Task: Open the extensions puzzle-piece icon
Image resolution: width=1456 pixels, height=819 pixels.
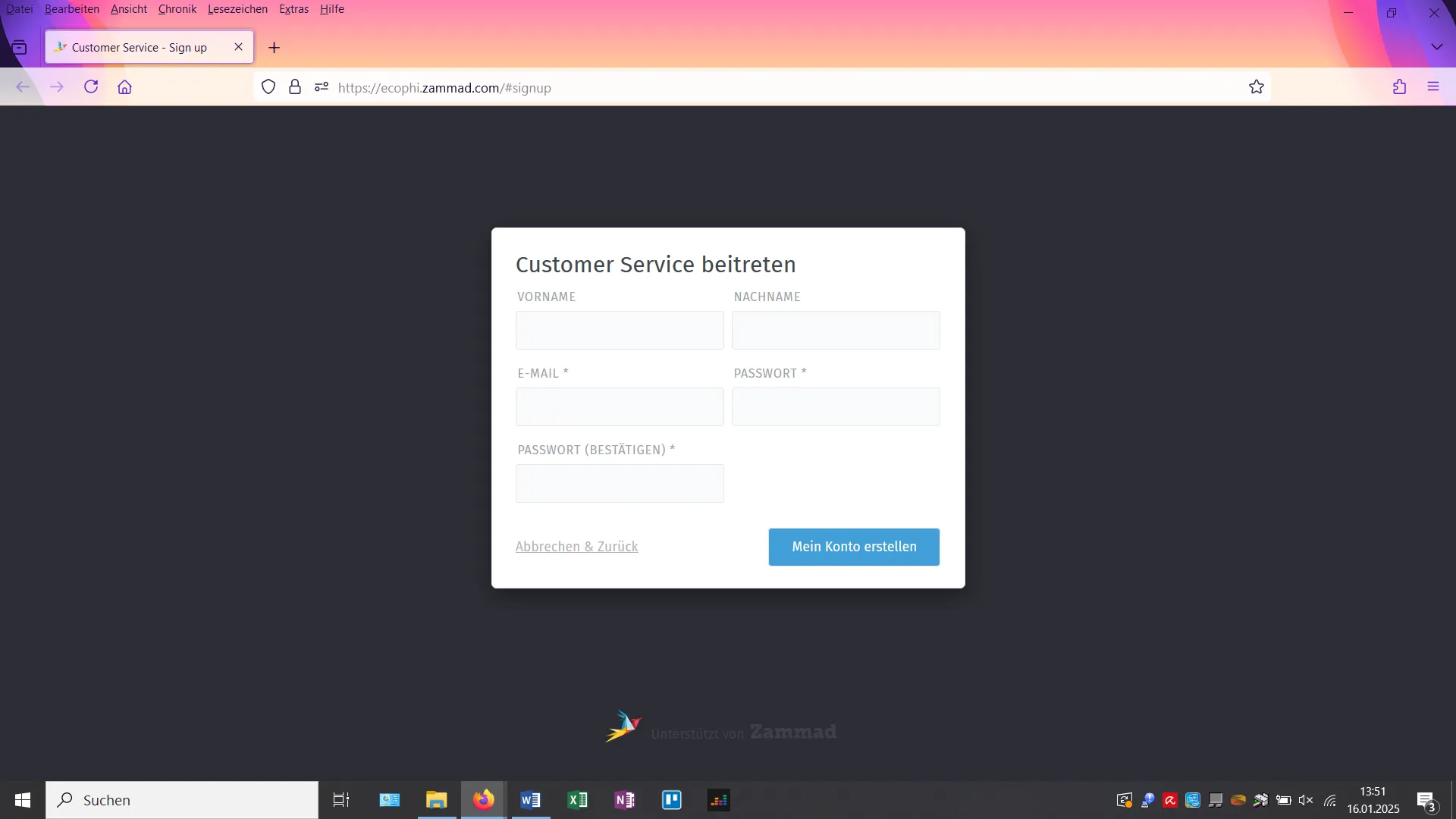Action: point(1399,86)
